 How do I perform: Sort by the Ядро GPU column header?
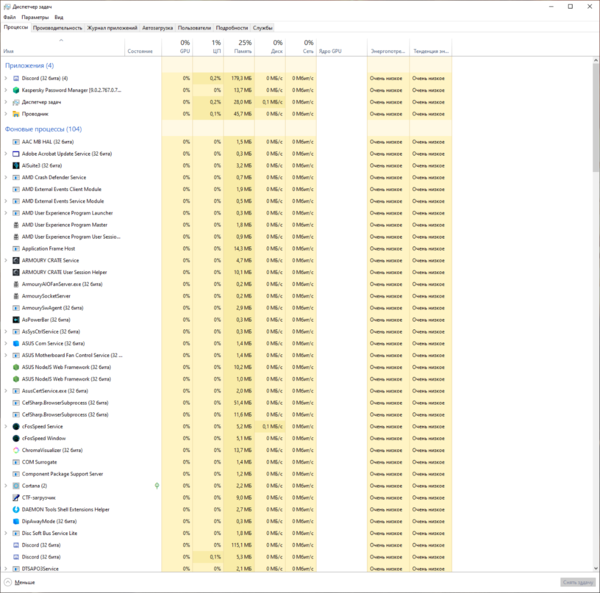click(342, 47)
